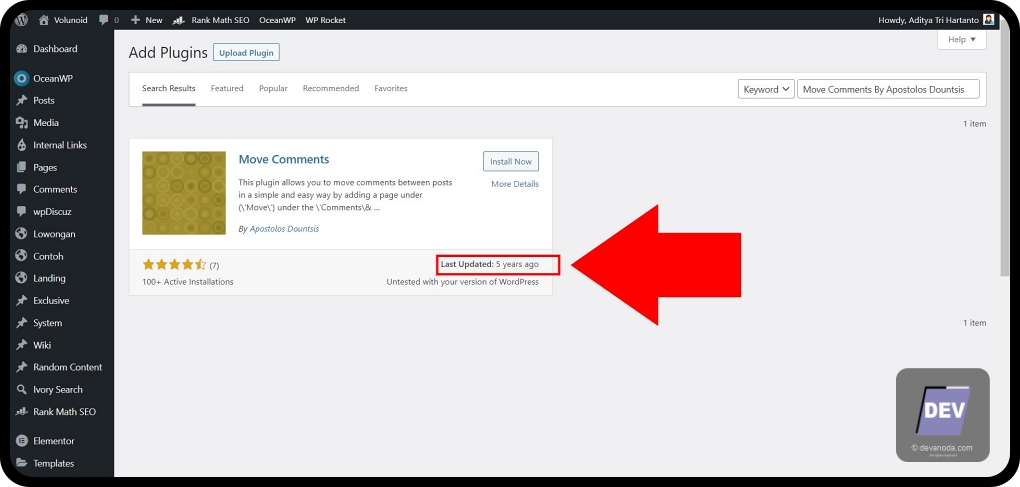Click the Ivory Search magnifier icon

pos(22,389)
